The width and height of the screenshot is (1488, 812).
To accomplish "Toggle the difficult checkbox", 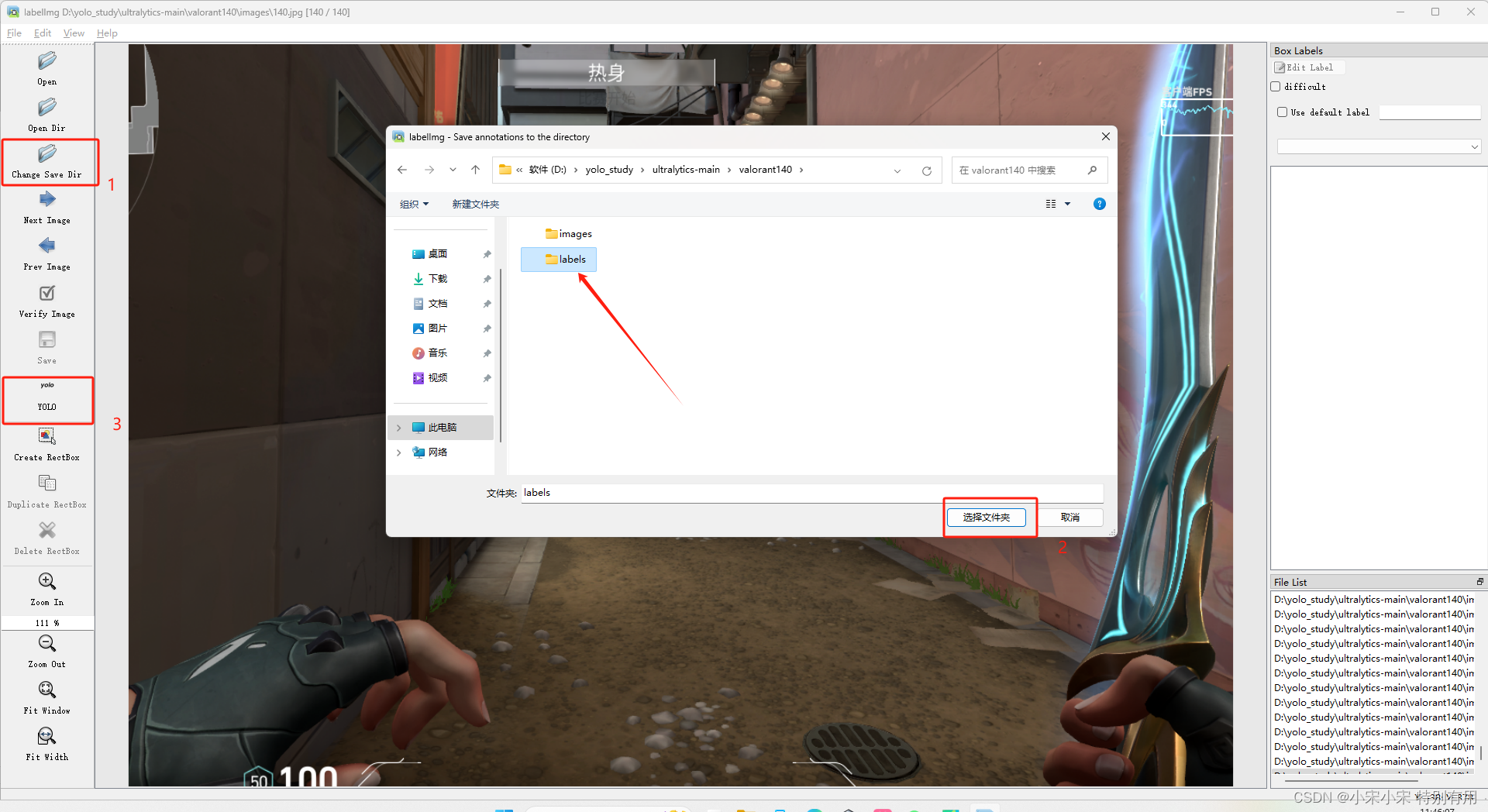I will pos(1276,87).
